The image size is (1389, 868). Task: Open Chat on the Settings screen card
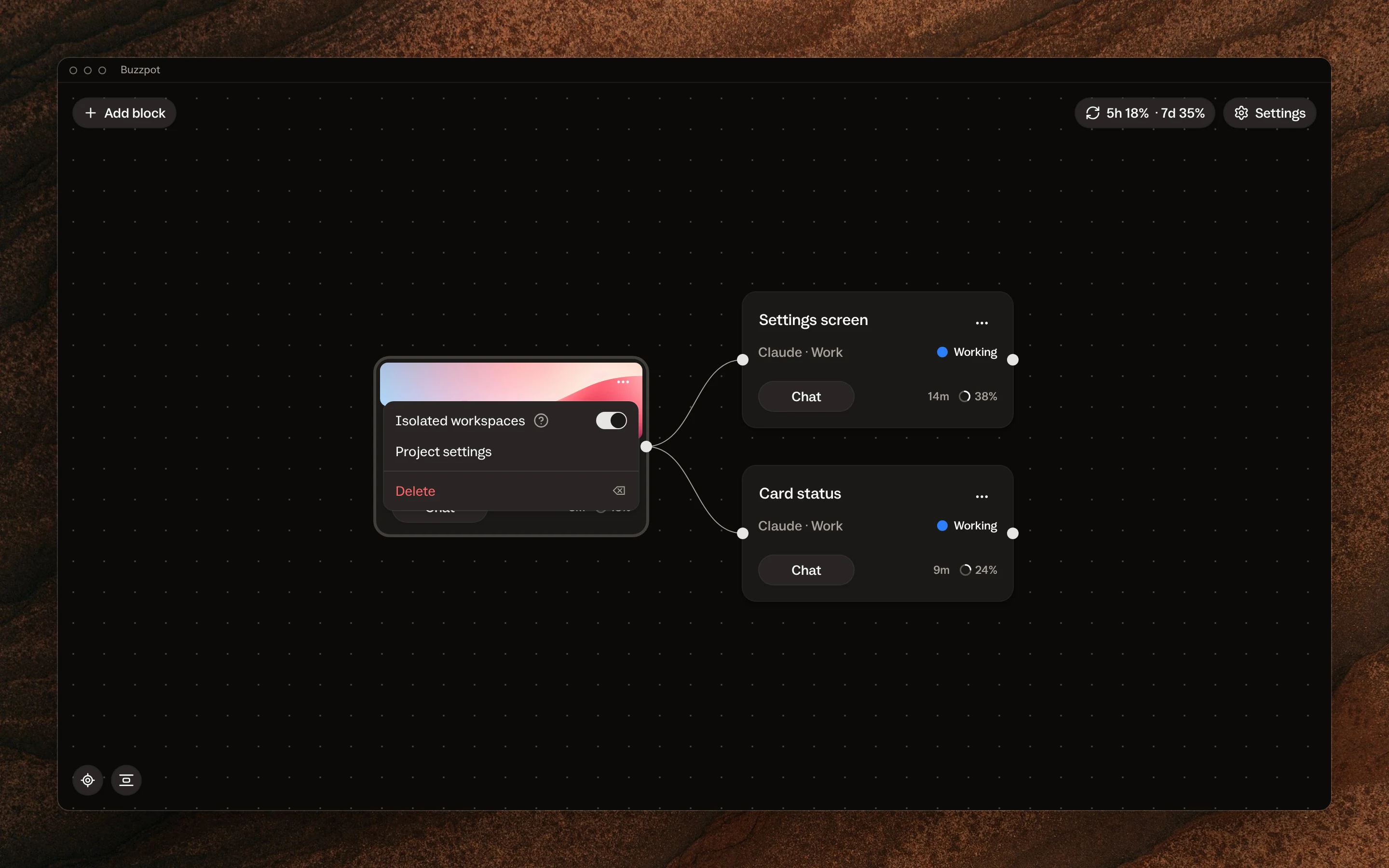tap(806, 397)
